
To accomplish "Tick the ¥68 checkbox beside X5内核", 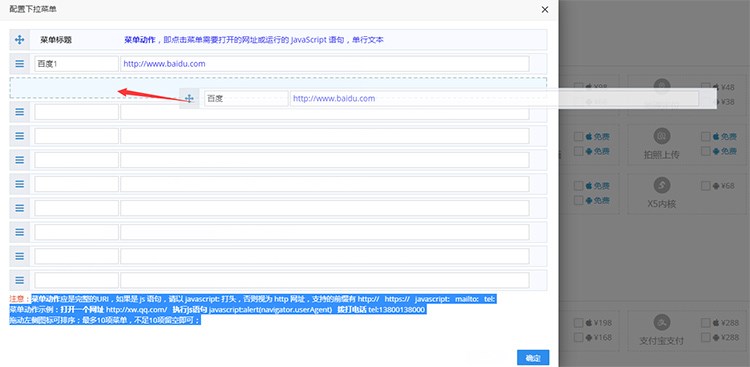I will (706, 186).
